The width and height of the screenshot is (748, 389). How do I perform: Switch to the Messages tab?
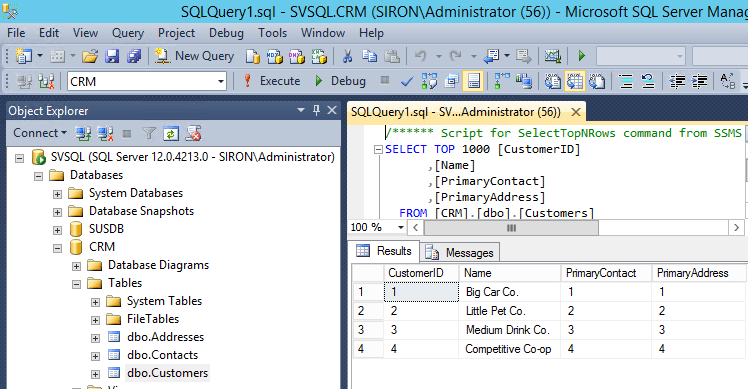(x=460, y=252)
